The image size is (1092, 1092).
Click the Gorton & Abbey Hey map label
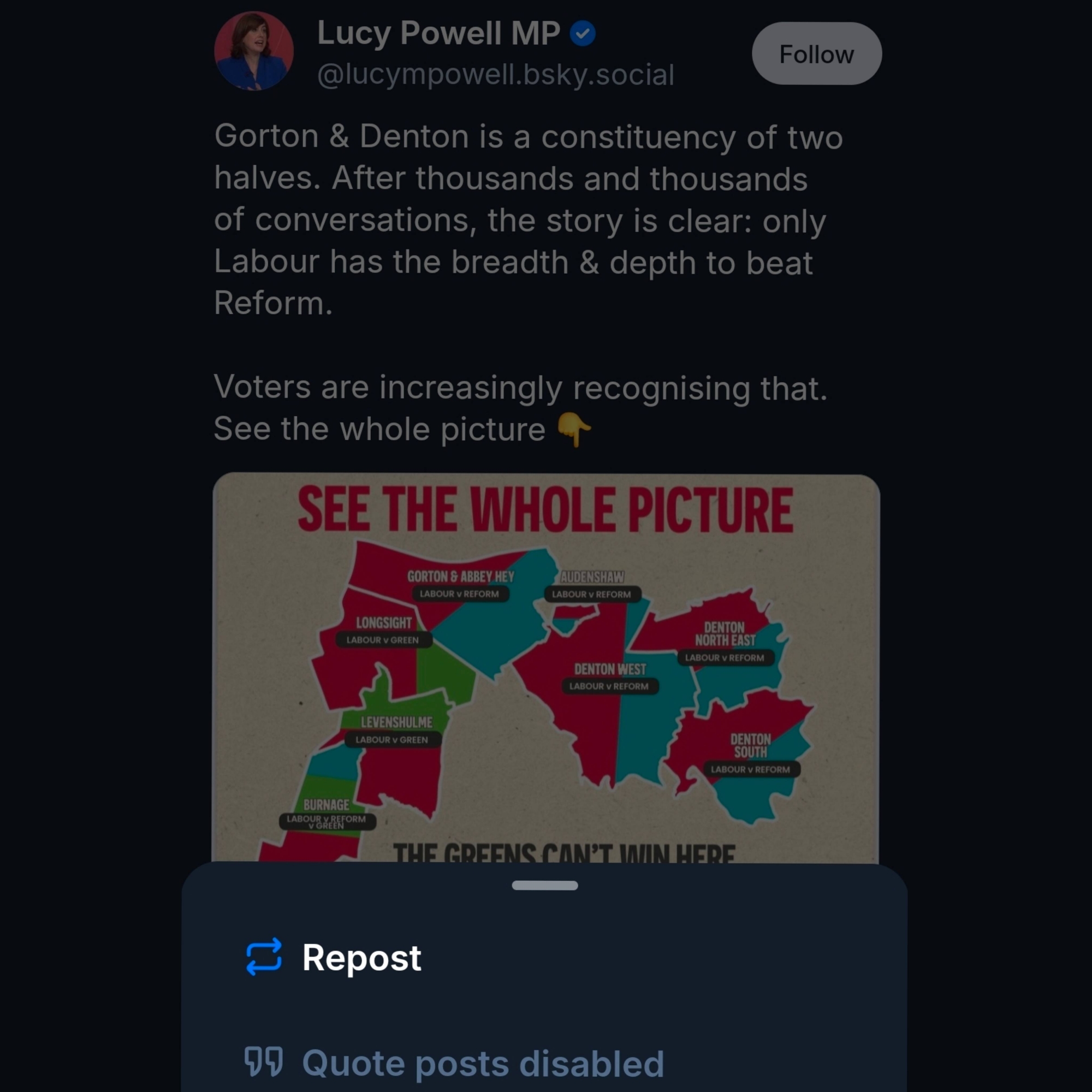point(460,577)
